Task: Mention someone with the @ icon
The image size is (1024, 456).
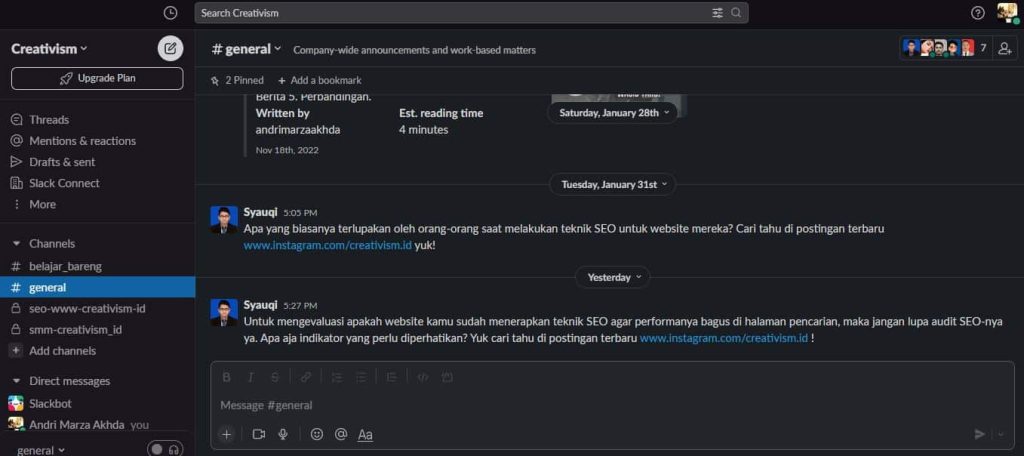Action: pyautogui.click(x=340, y=434)
